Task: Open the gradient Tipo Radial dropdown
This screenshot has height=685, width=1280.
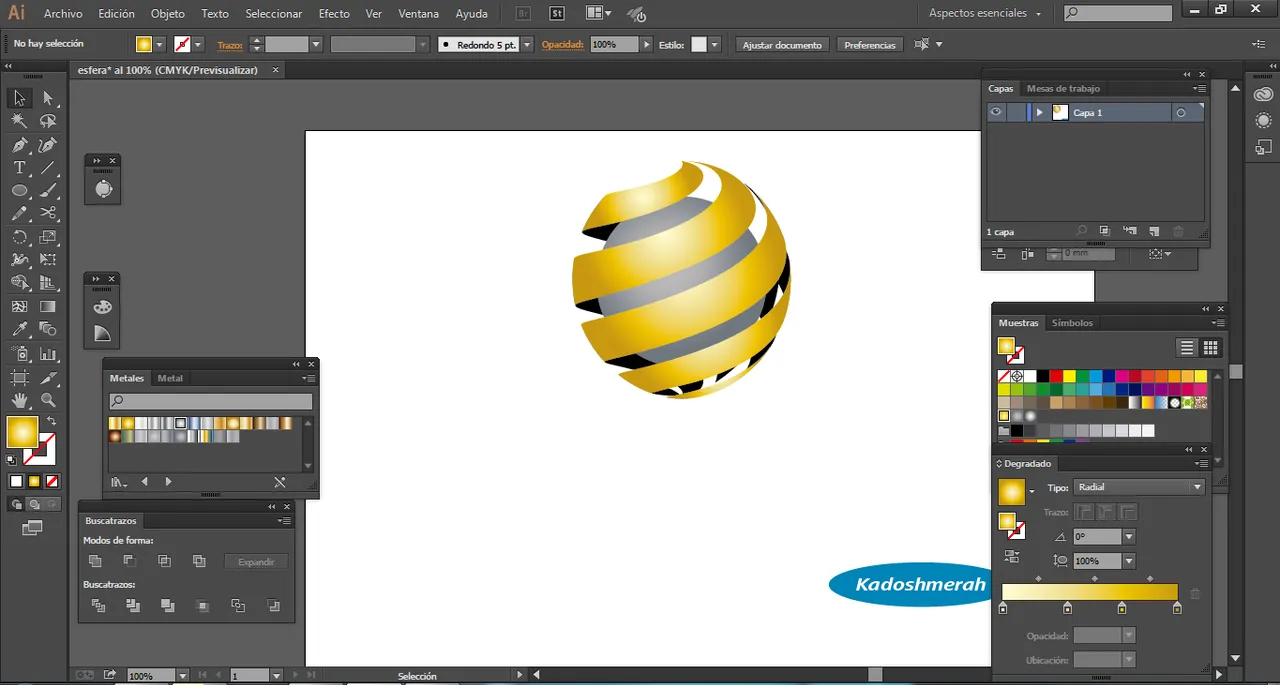Action: 1197,487
